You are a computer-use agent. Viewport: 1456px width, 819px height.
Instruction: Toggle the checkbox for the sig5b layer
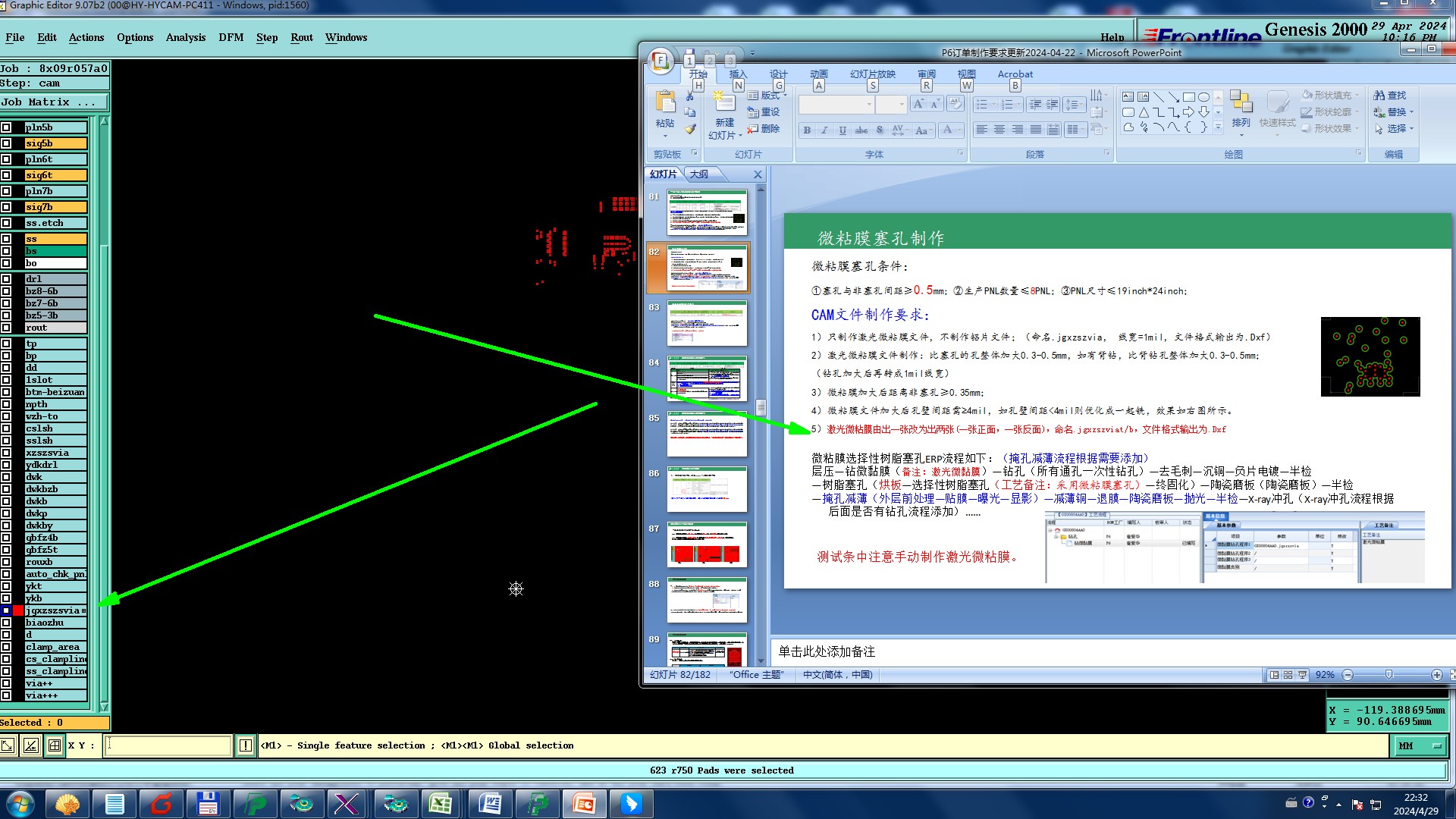coord(6,143)
